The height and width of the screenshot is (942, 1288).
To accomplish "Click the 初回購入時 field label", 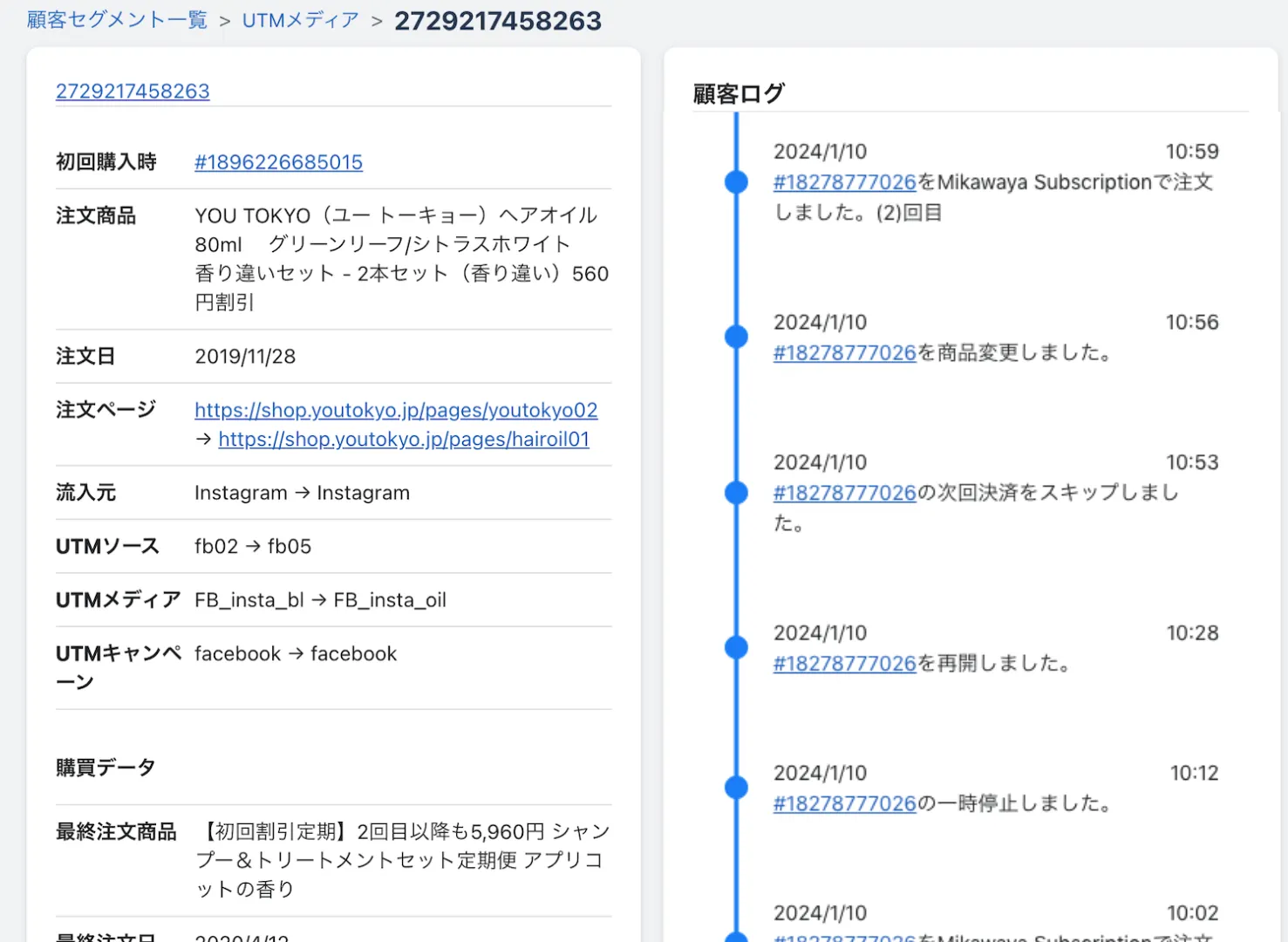I will (x=106, y=162).
